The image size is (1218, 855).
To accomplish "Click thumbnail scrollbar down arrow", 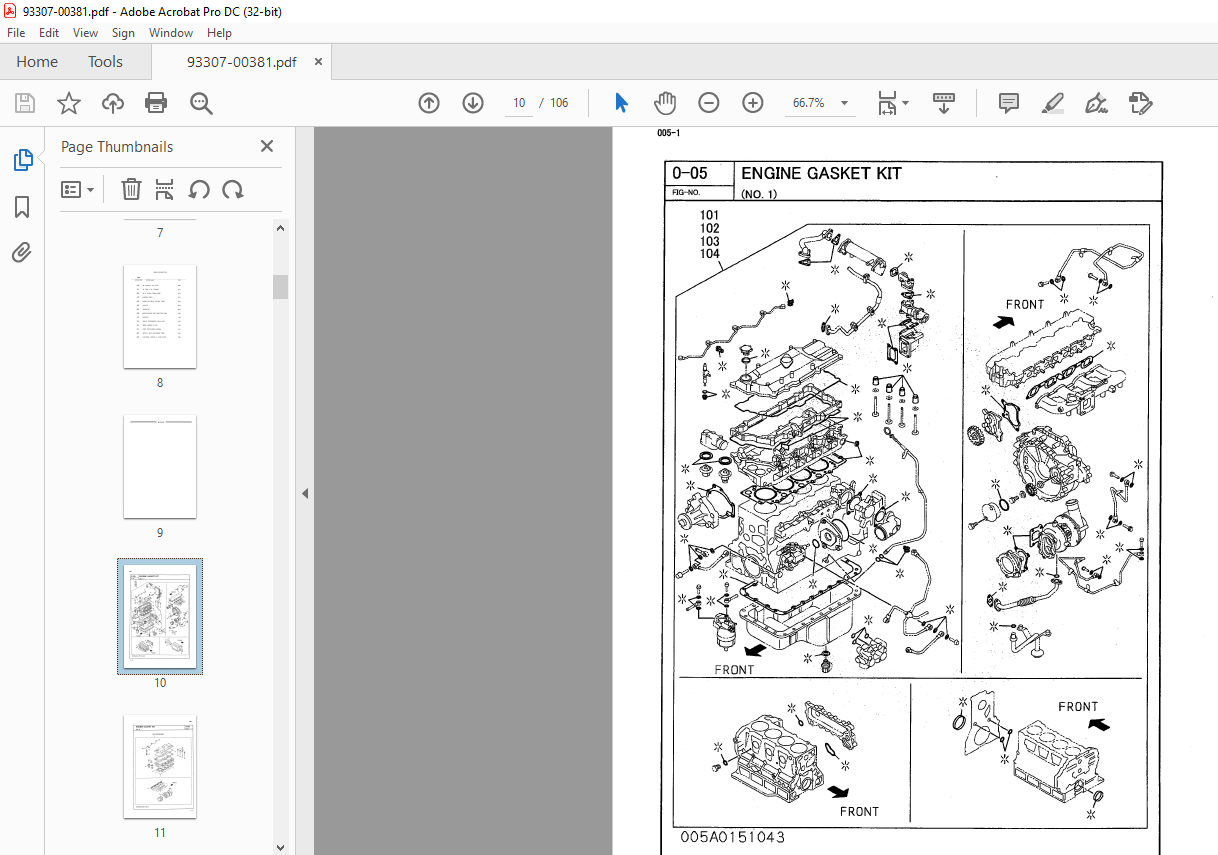I will click(280, 846).
